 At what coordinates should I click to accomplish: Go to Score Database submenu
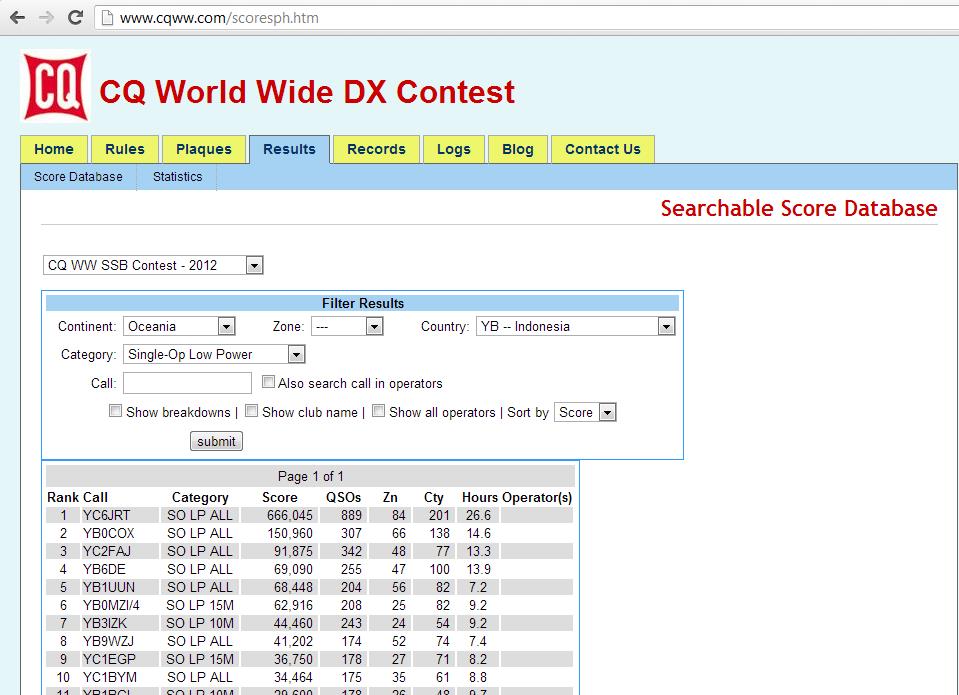pos(78,177)
